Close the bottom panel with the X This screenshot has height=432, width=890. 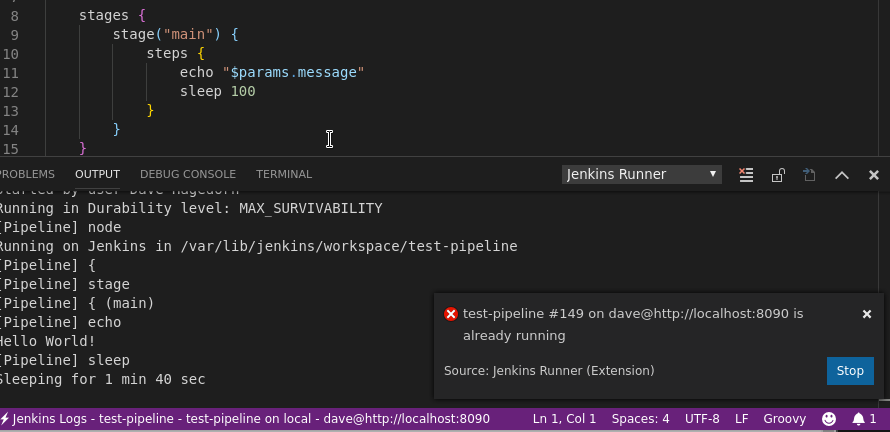[874, 175]
